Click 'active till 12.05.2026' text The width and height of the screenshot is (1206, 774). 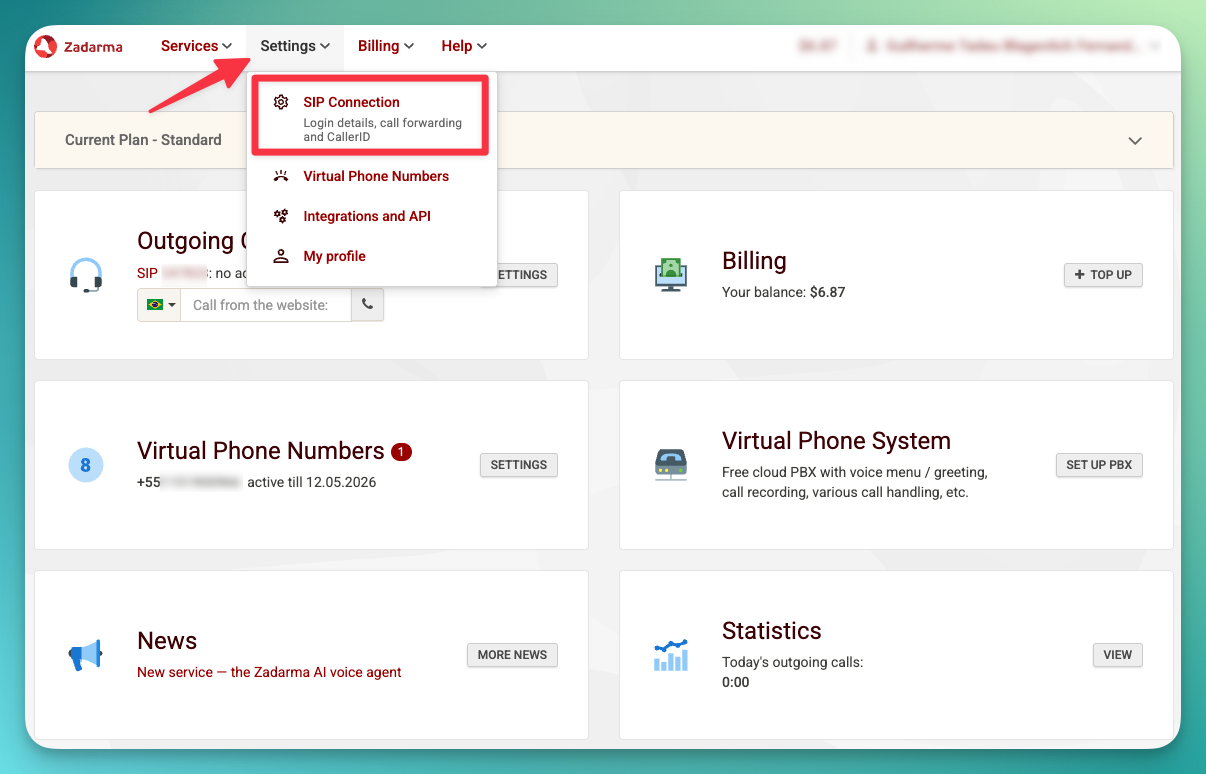[311, 482]
